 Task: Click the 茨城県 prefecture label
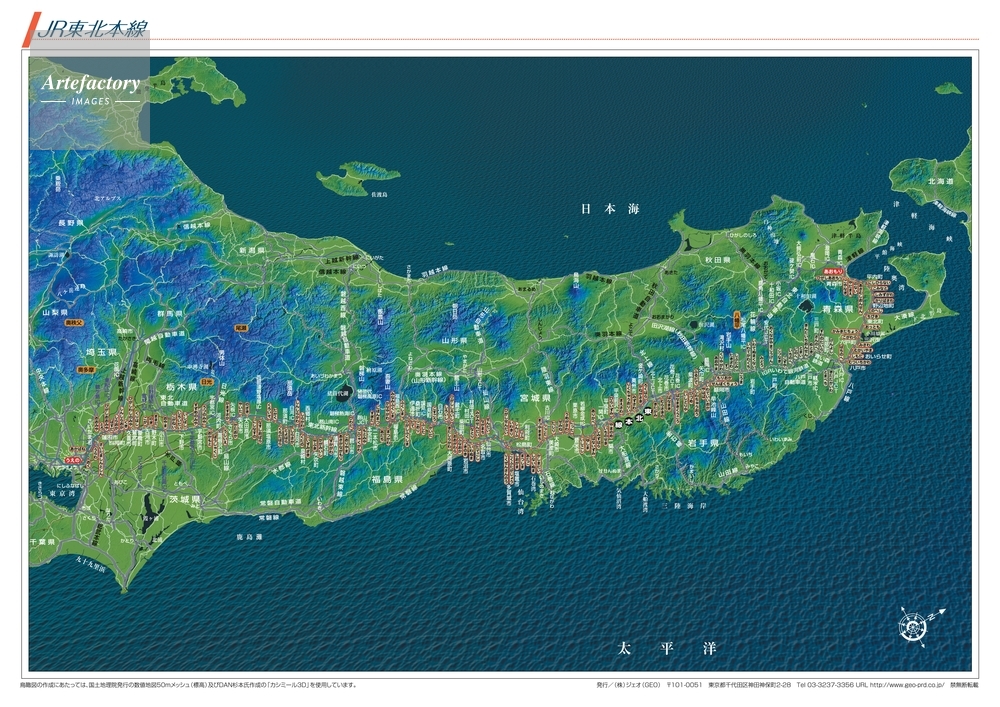point(182,498)
